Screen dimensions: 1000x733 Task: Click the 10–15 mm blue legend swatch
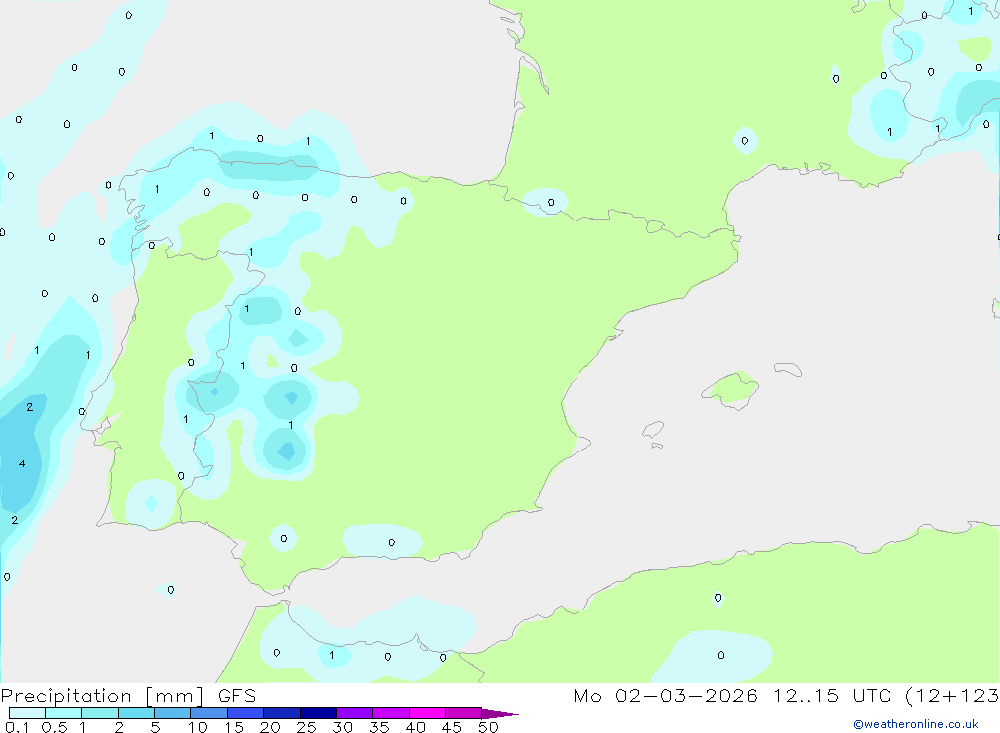[209, 713]
